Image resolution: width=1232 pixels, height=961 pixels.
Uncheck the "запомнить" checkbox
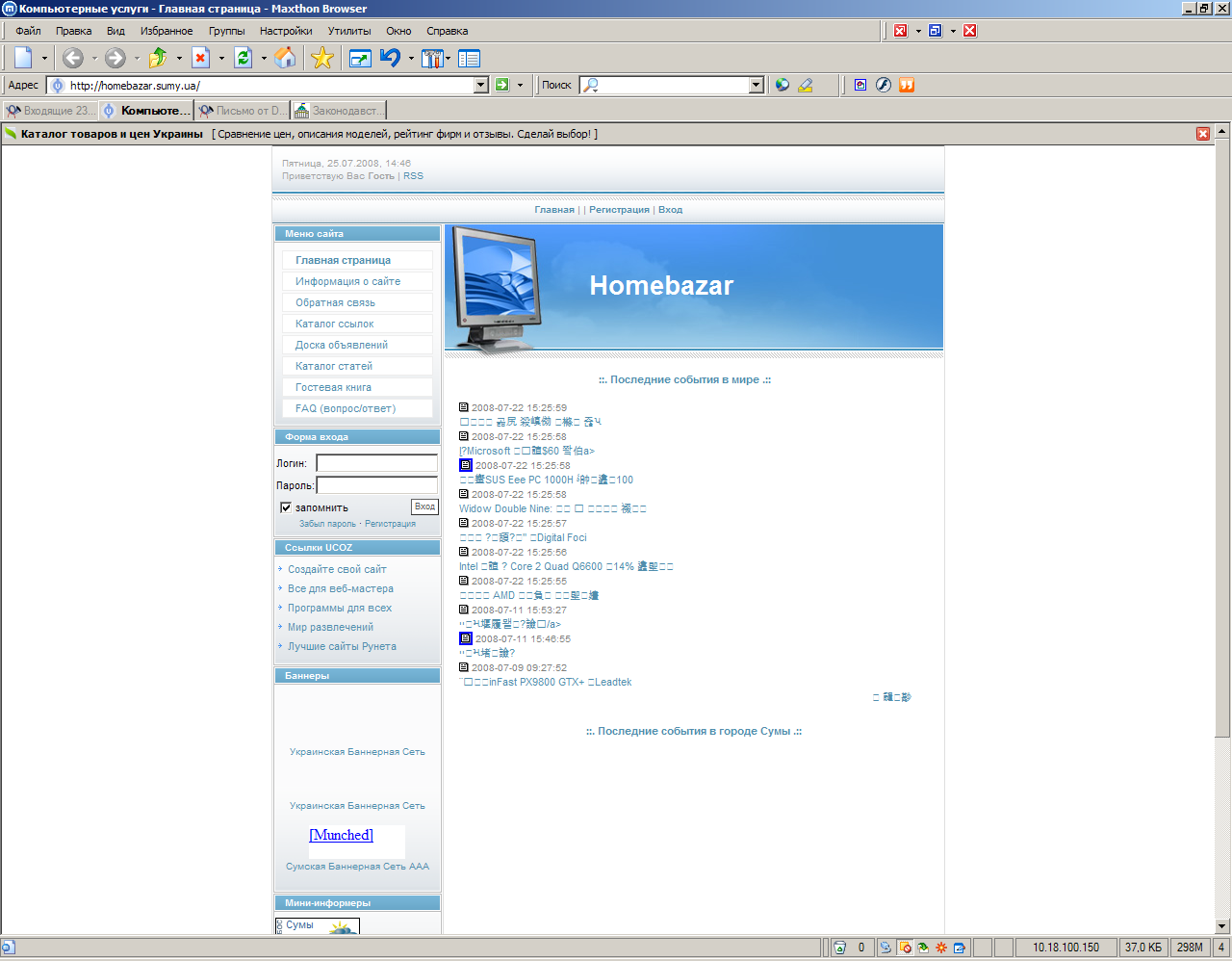[x=286, y=507]
